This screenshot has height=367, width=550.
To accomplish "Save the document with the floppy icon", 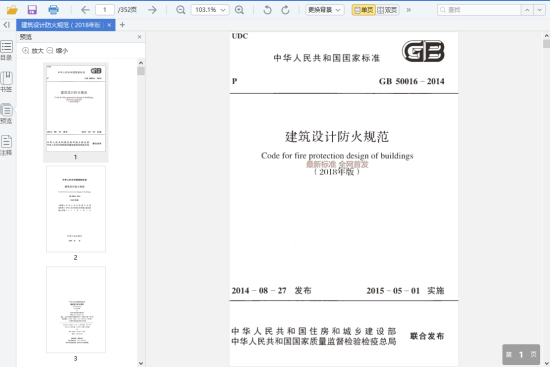I will tap(32, 10).
